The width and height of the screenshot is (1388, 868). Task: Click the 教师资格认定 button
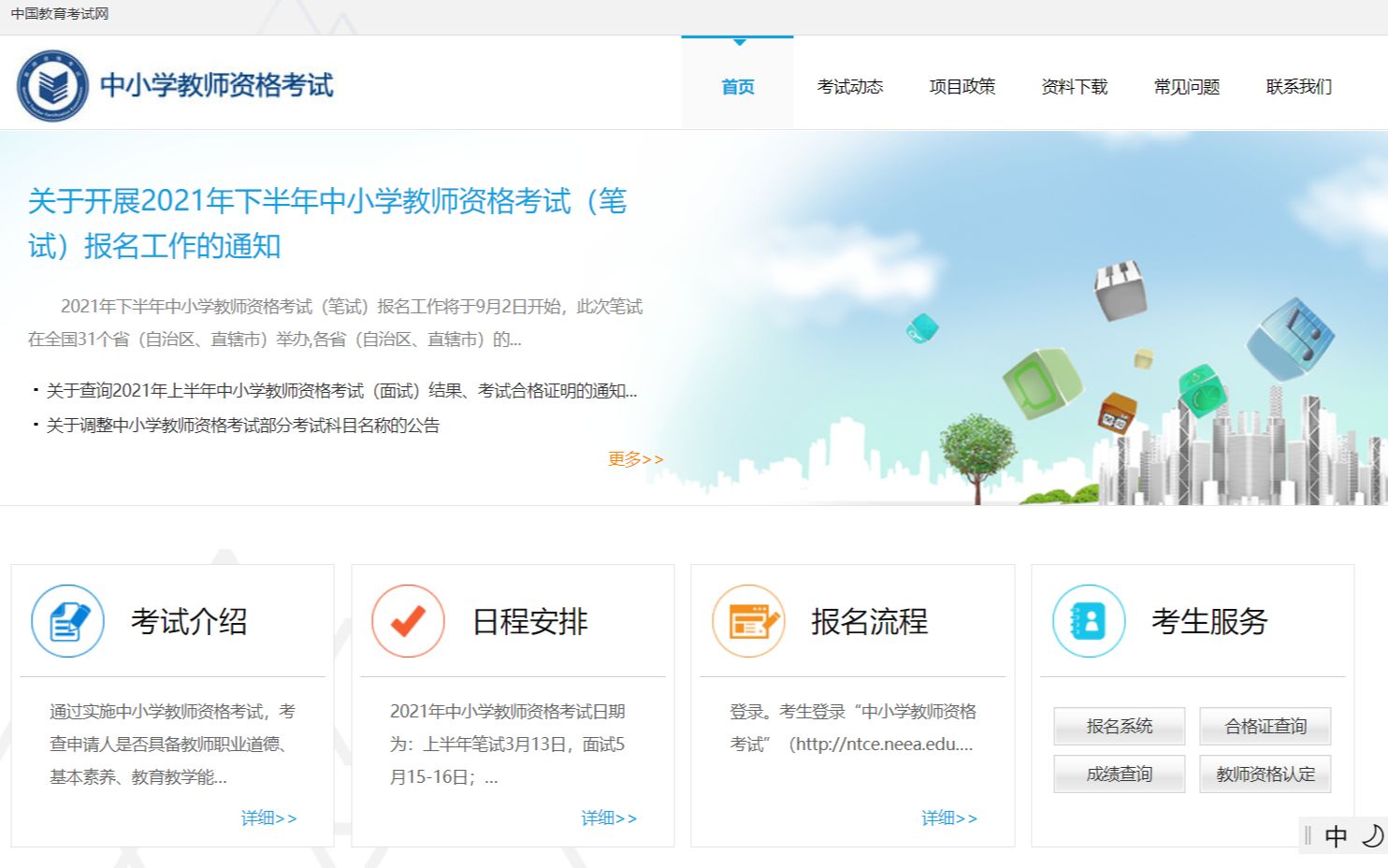[1265, 774]
